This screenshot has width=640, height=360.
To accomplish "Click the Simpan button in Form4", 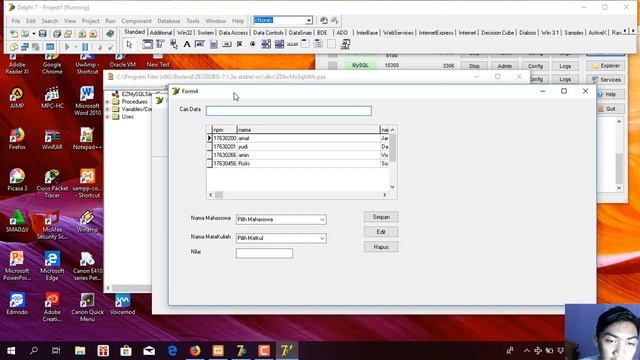I will [x=381, y=217].
